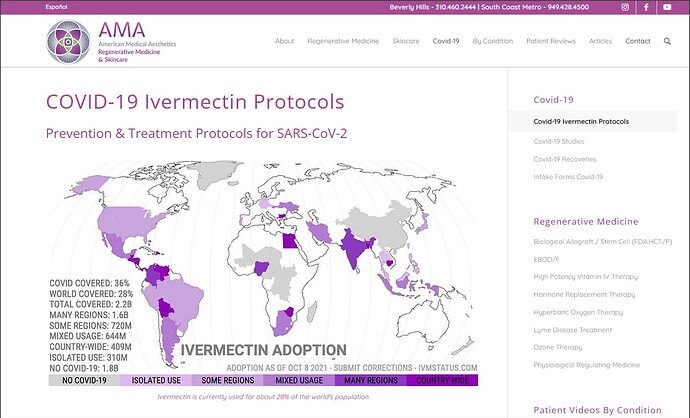Click the Ivermectin Adoption world map

pos(263,273)
